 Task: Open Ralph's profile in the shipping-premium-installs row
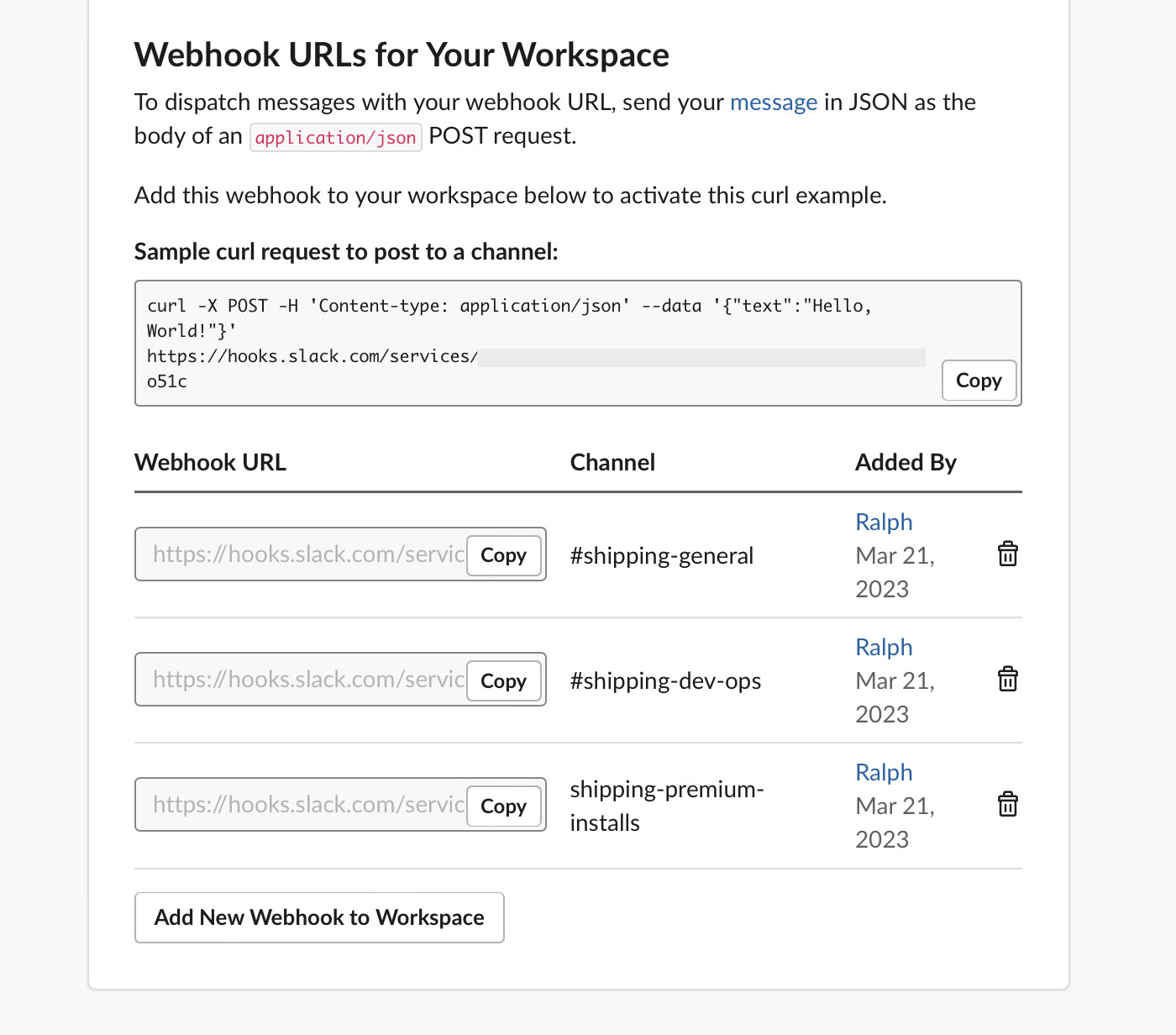click(883, 771)
